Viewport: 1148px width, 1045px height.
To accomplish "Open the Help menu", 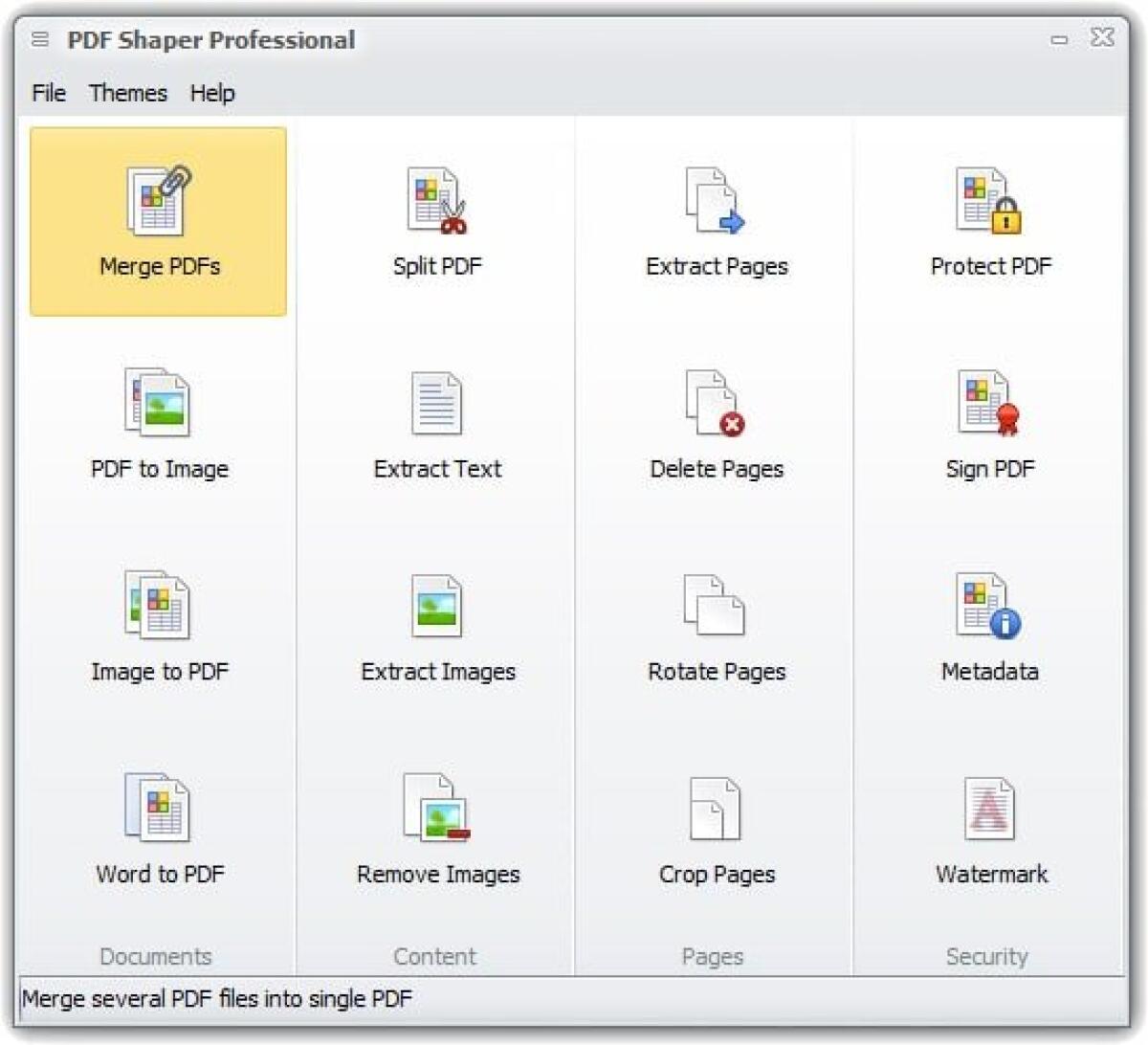I will (212, 93).
